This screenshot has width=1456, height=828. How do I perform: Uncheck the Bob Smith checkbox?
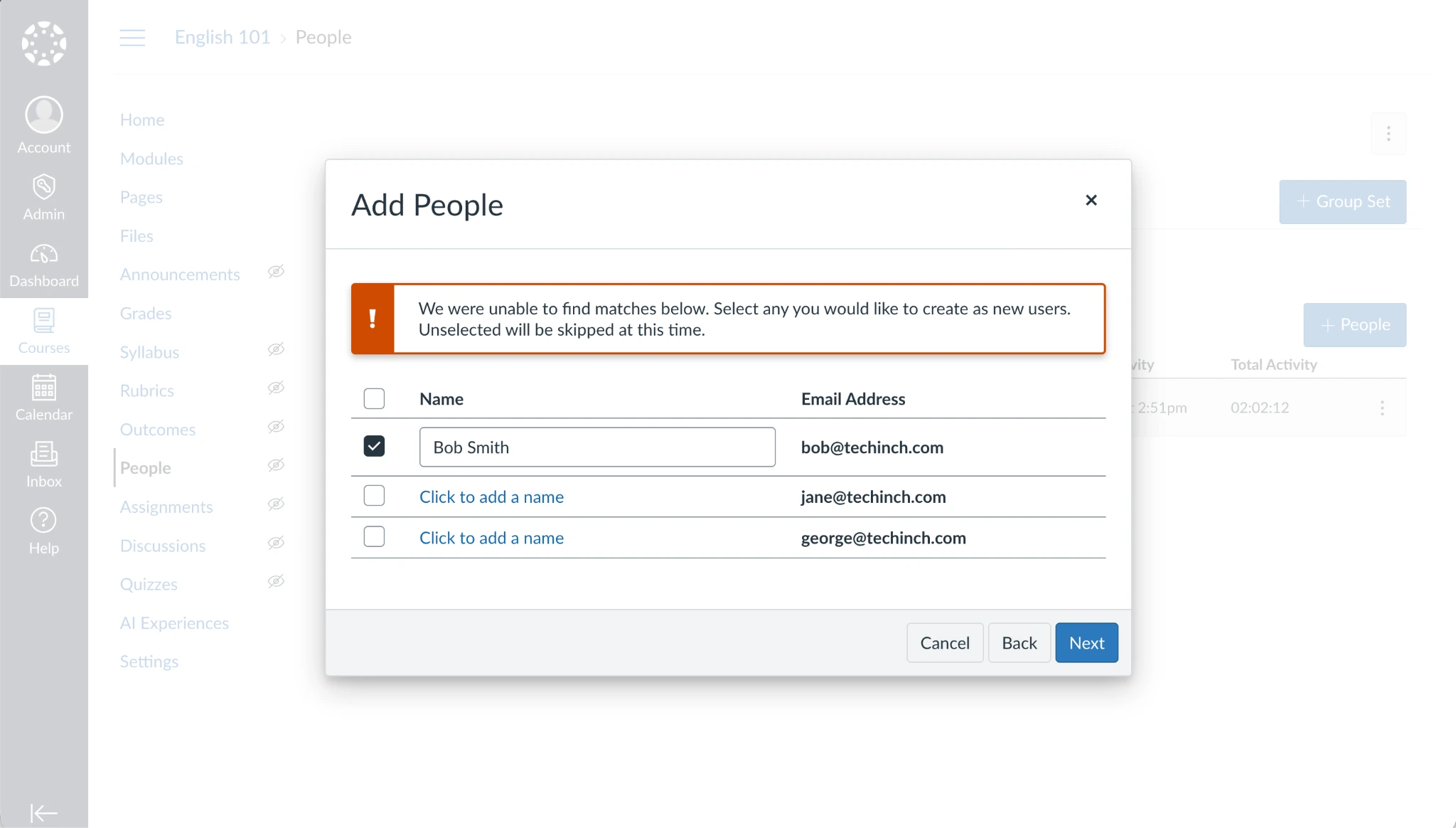point(374,446)
